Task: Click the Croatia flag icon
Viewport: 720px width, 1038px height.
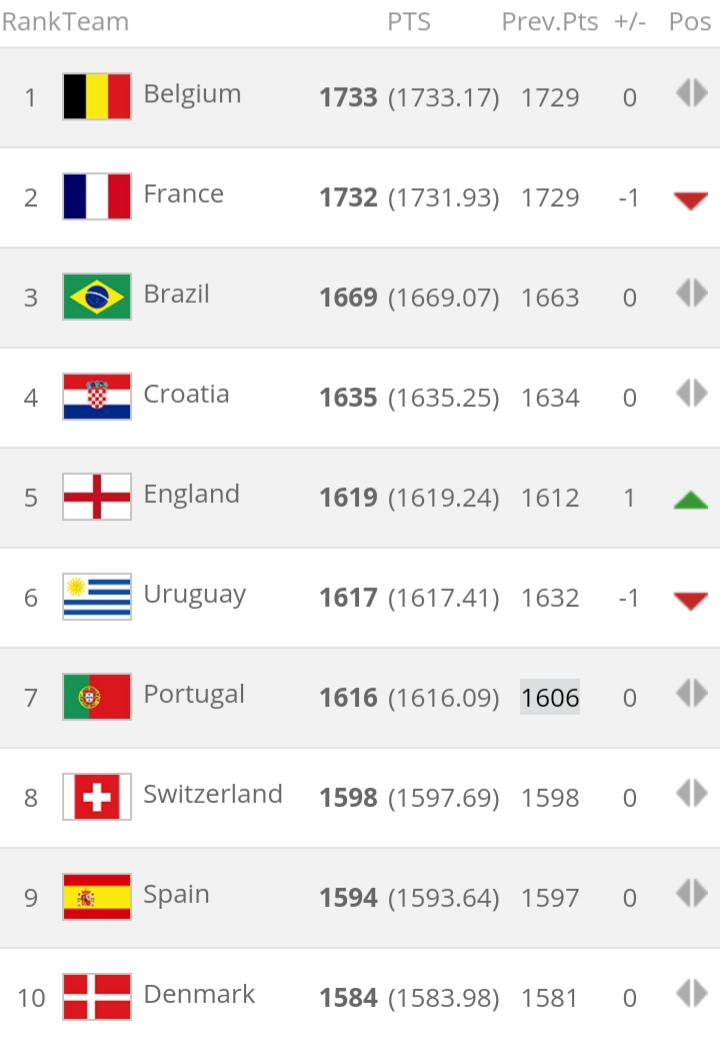Action: pos(97,397)
